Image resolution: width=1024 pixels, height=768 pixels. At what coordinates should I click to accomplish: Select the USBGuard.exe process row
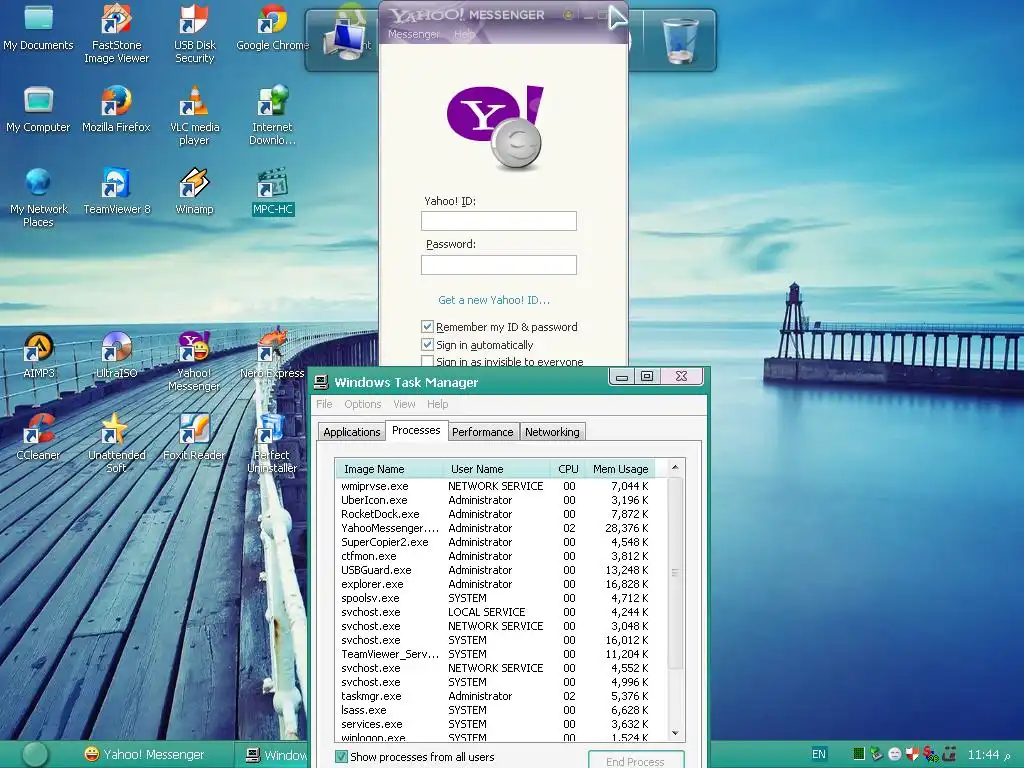(496, 570)
